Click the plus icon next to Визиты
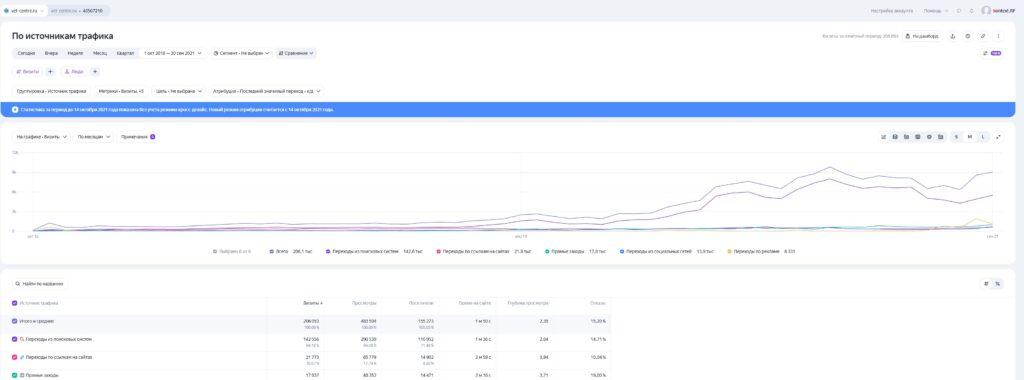 (50, 71)
